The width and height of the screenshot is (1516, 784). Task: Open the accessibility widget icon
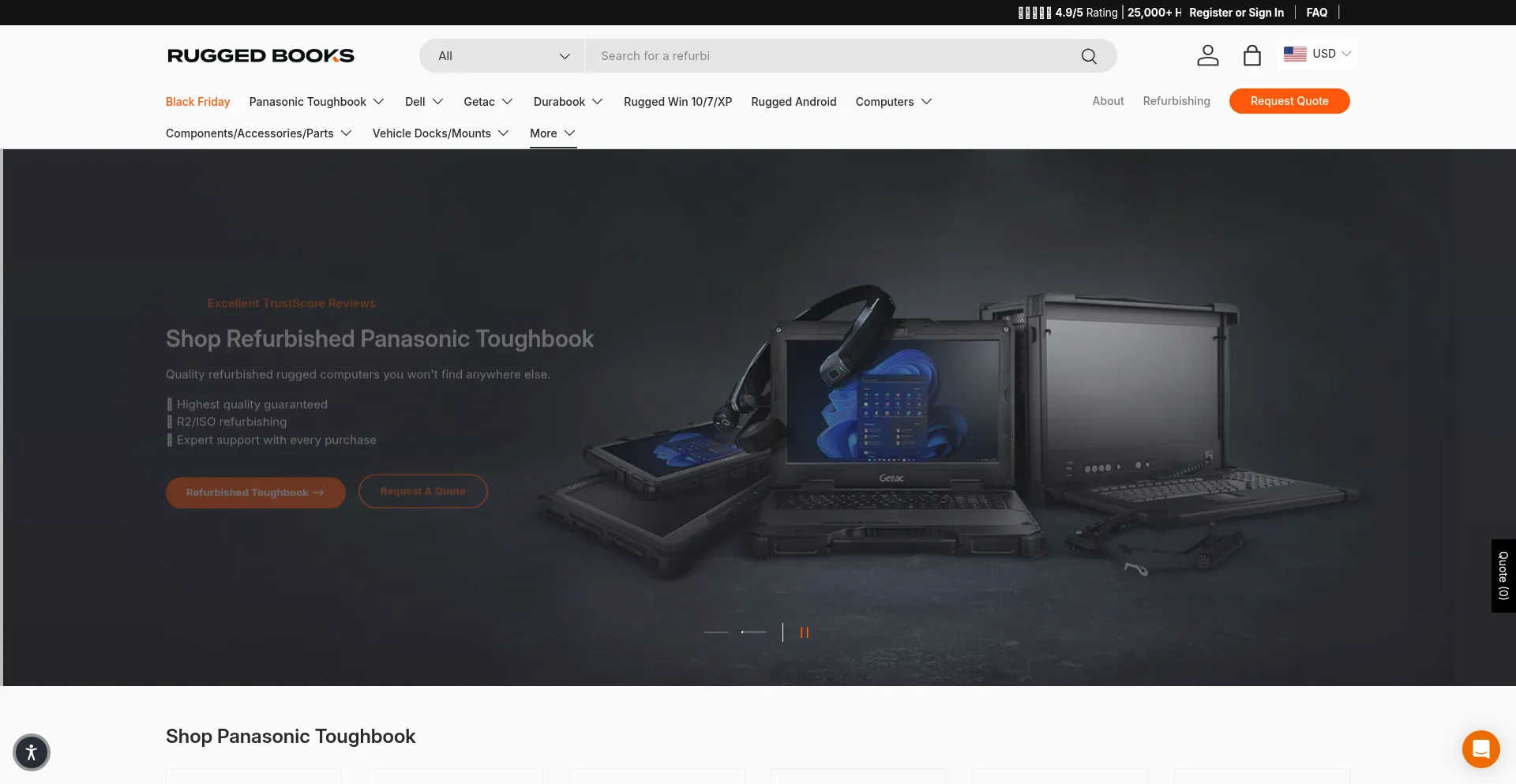[32, 752]
